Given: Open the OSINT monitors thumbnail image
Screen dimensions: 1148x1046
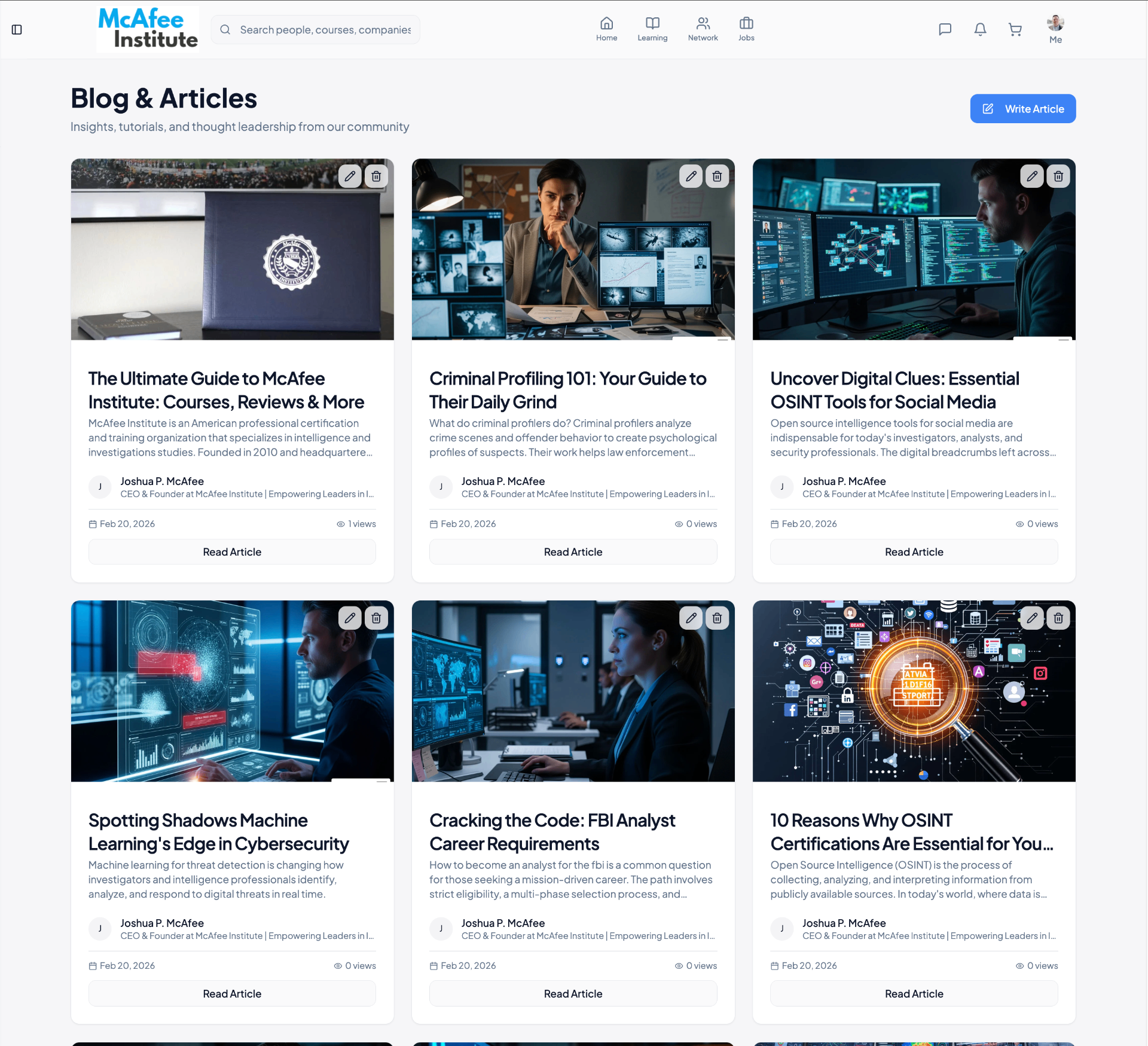Looking at the screenshot, I should pos(914,249).
